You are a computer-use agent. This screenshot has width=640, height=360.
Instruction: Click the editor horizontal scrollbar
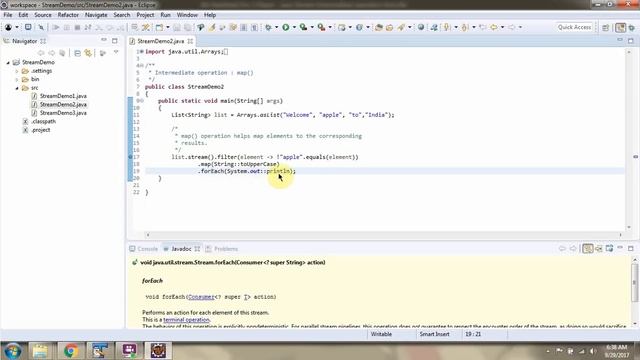tap(384, 235)
